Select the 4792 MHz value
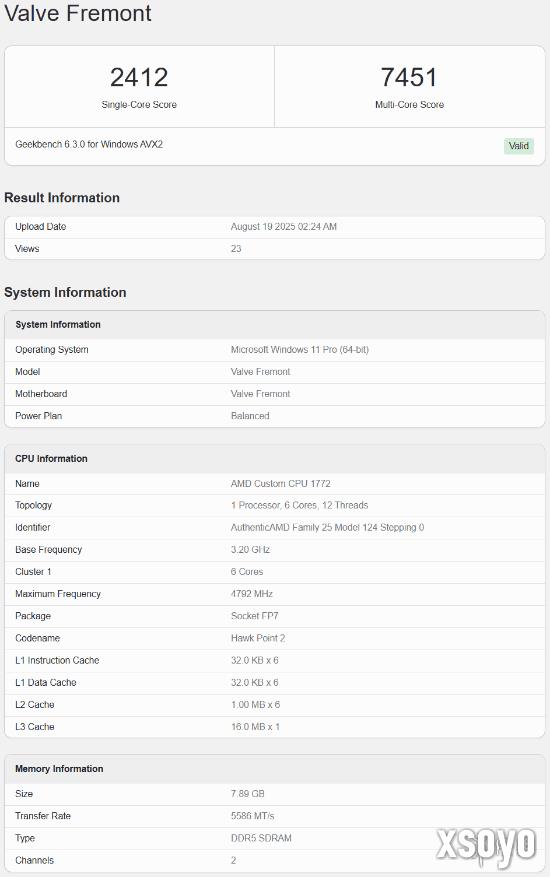This screenshot has height=877, width=550. 252,594
